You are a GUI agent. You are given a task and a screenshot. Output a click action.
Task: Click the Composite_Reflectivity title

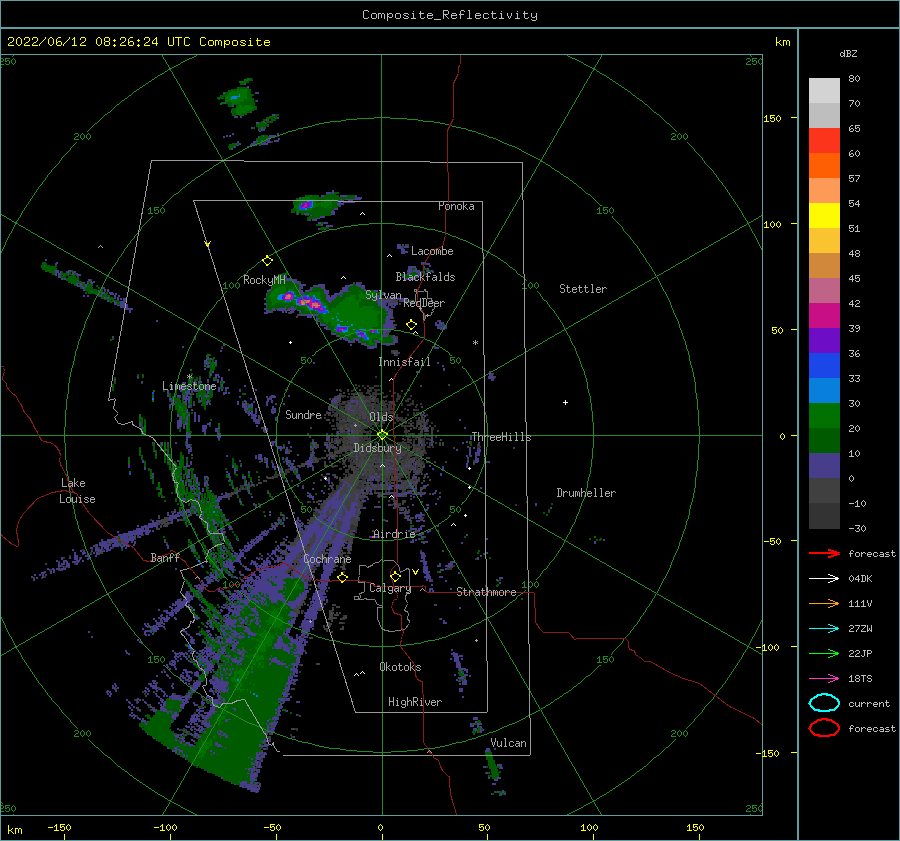(449, 15)
